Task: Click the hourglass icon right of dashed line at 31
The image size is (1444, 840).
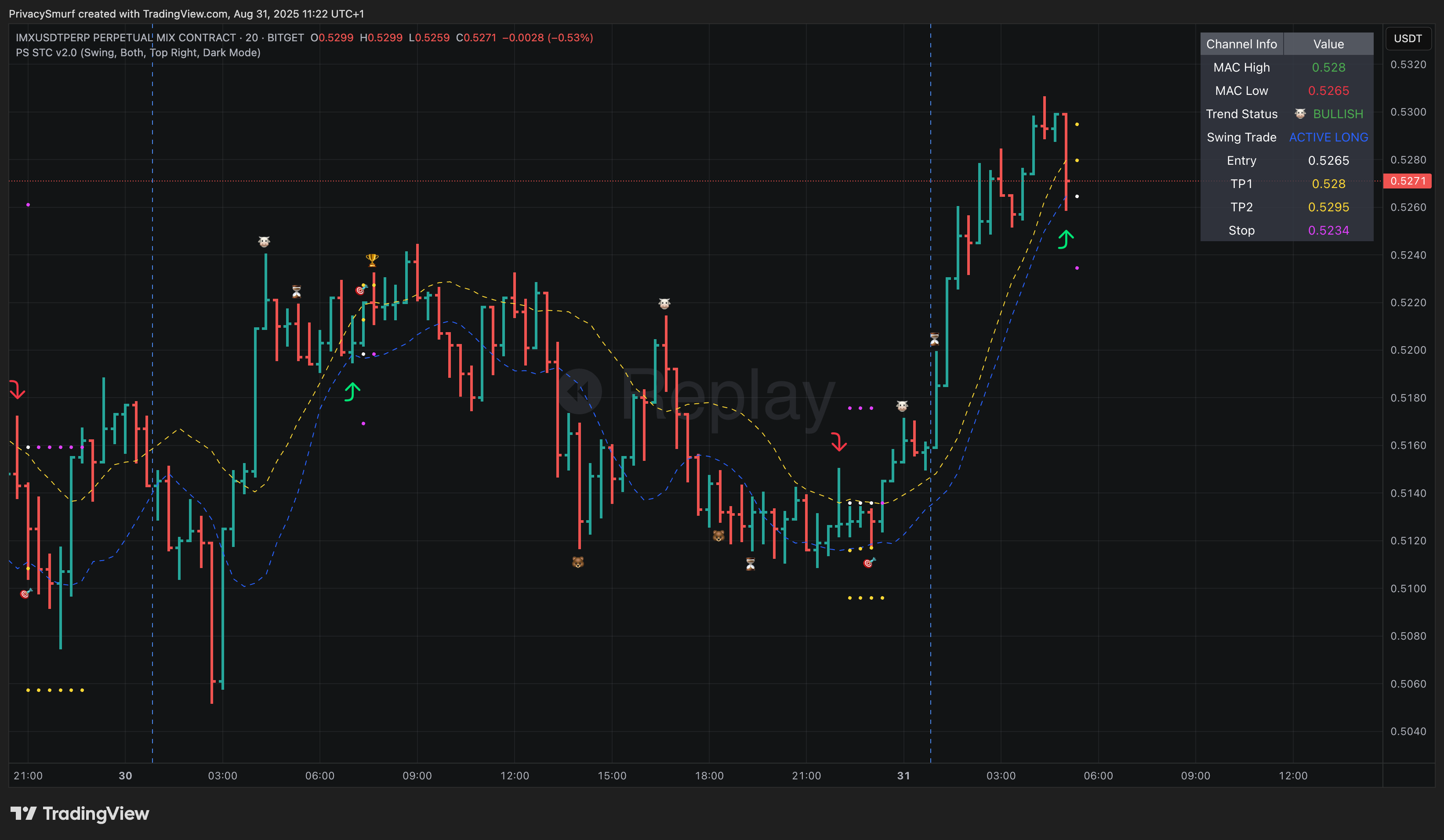Action: click(935, 339)
